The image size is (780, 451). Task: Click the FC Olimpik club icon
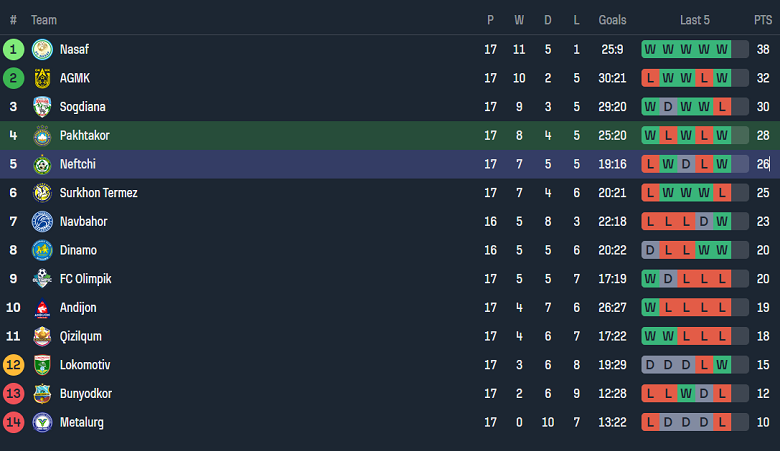coord(42,279)
